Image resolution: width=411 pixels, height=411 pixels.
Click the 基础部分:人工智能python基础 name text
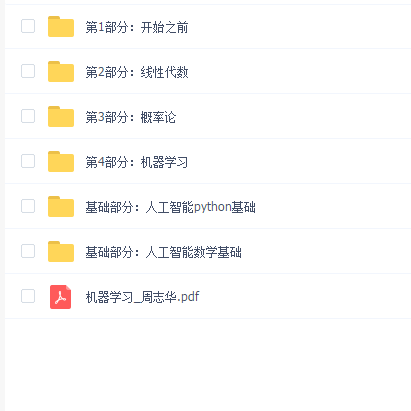(x=170, y=207)
